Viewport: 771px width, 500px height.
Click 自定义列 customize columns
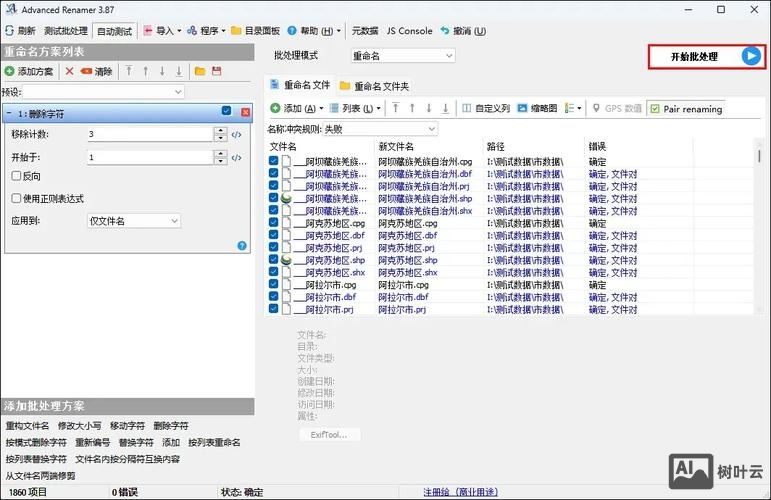click(486, 108)
